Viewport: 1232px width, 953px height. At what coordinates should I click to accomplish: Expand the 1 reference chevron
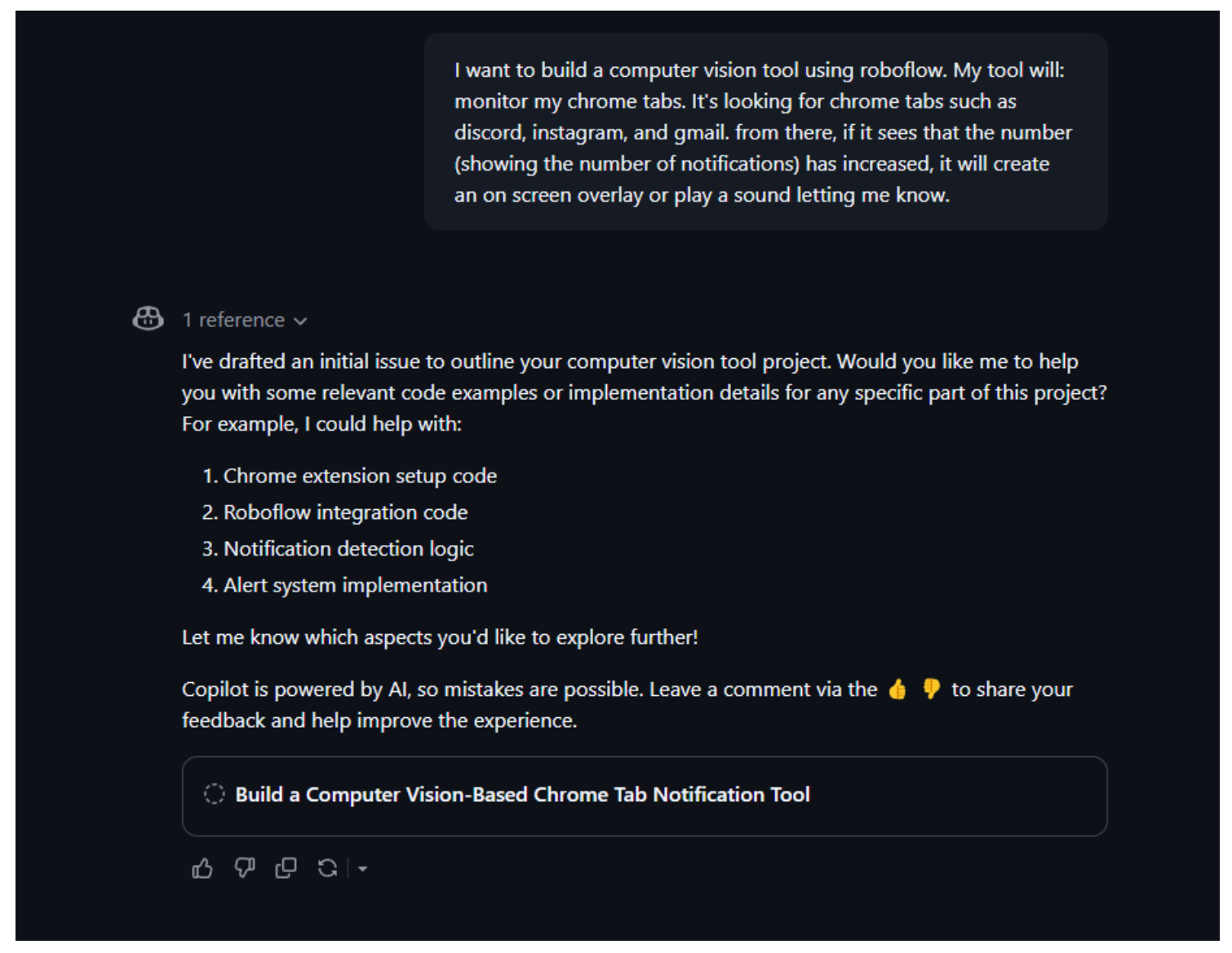tap(300, 321)
